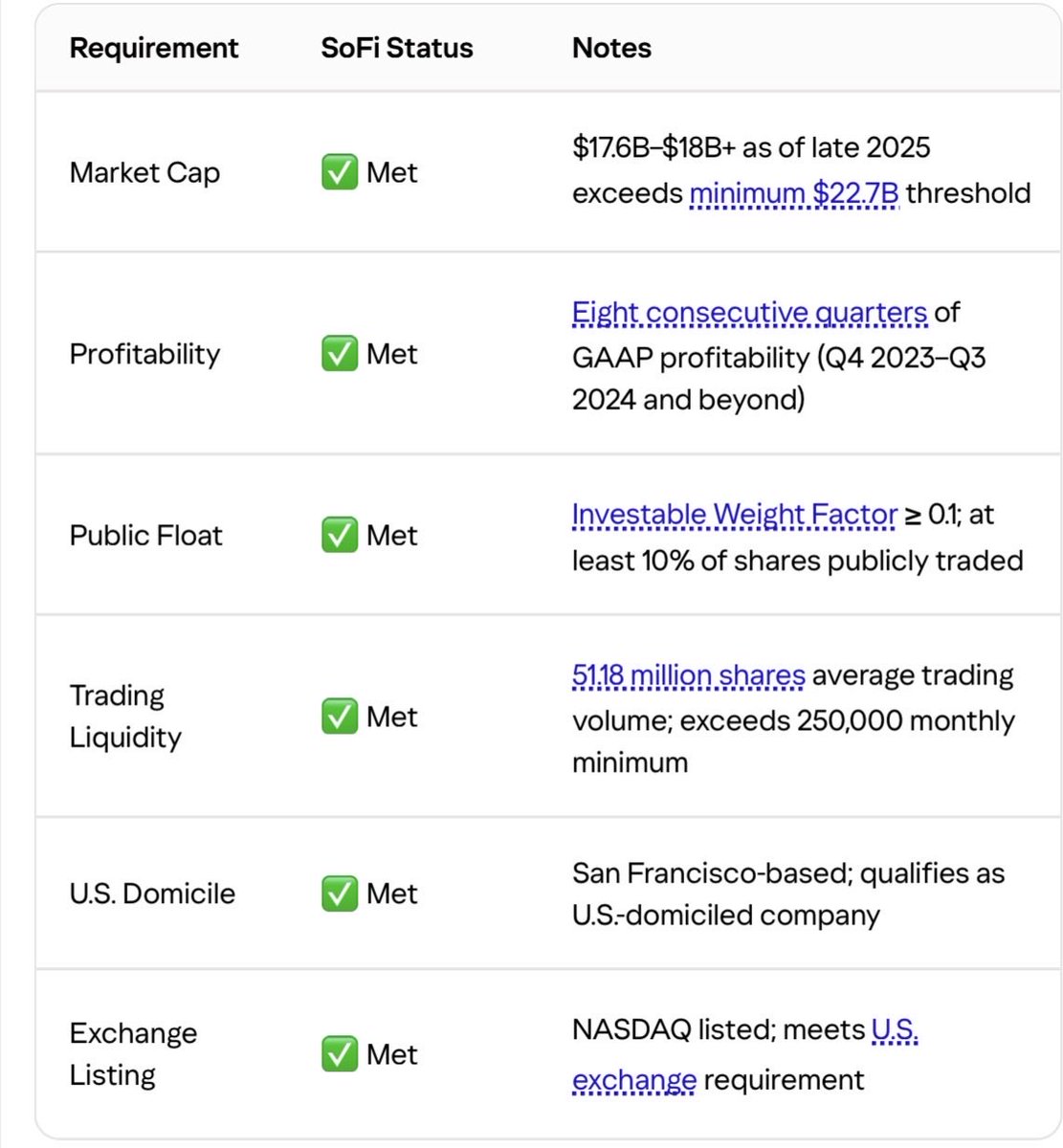Select the Public Float row label
Image resolution: width=1063 pixels, height=1148 pixels.
click(x=145, y=535)
